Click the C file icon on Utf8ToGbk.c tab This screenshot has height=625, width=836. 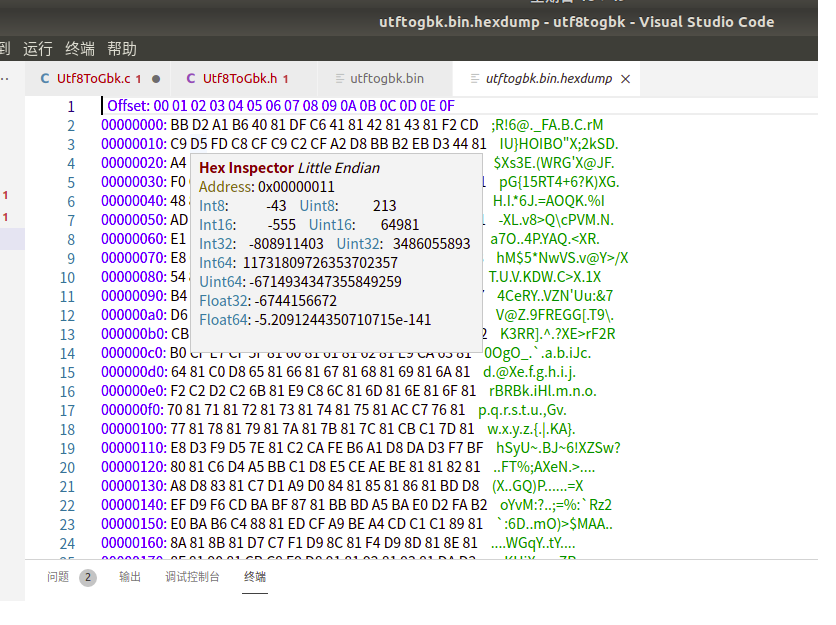45,78
